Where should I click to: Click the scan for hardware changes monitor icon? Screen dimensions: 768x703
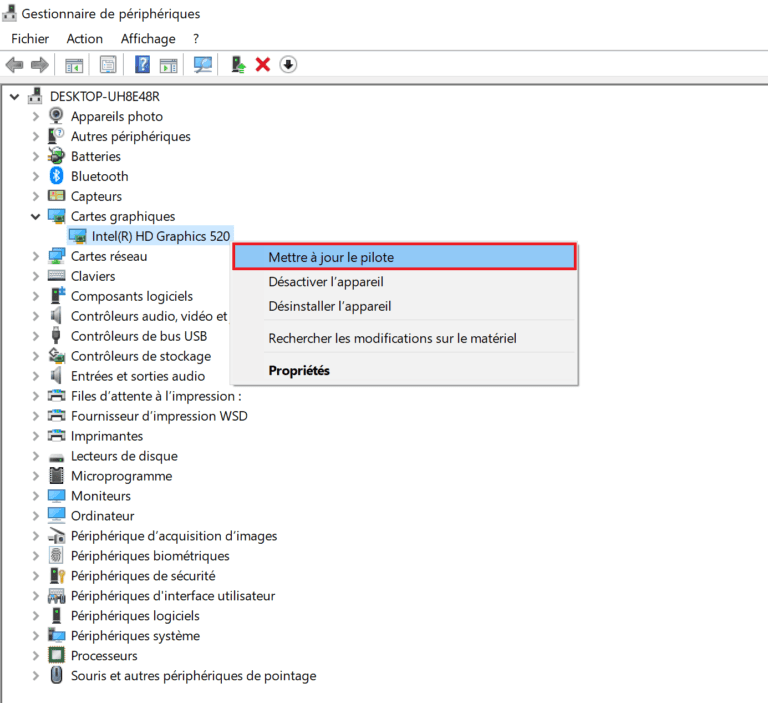203,65
